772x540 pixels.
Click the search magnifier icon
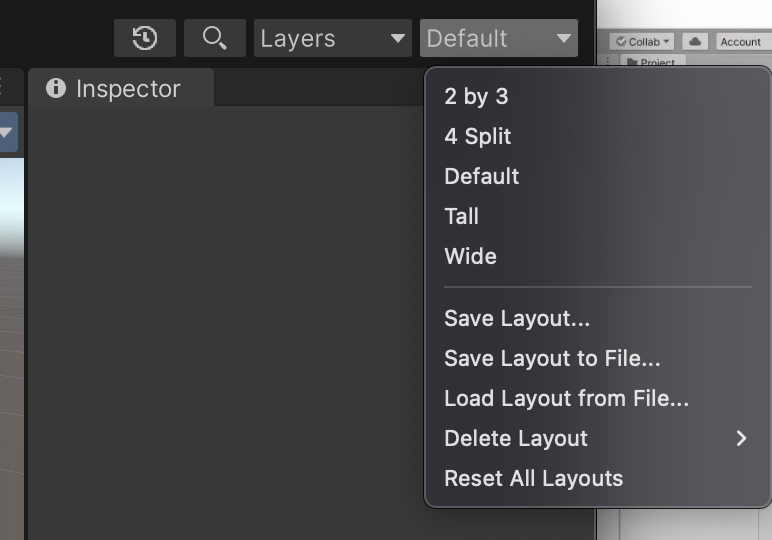pos(215,38)
